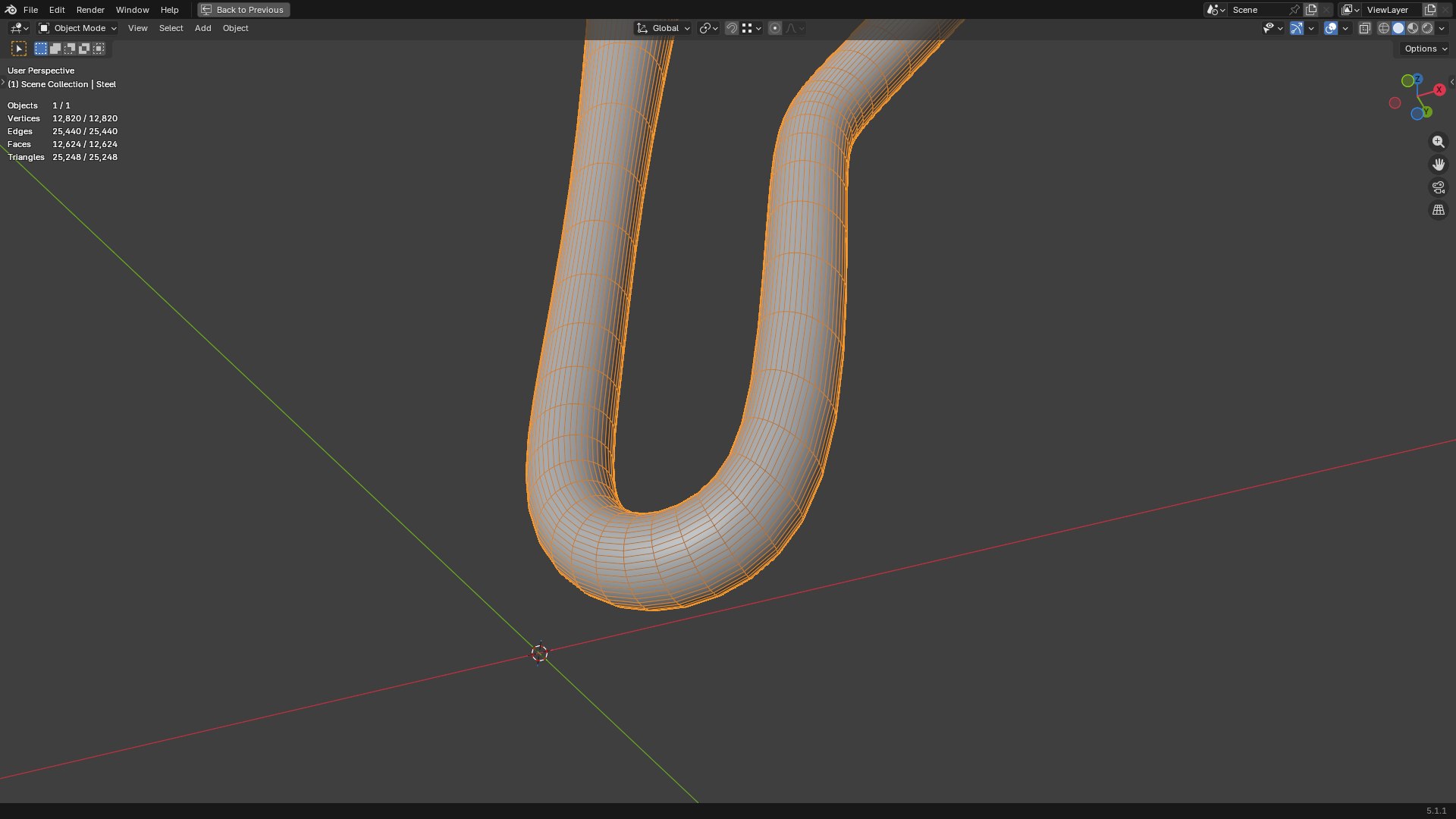Click the 3D cursor at origin

pyautogui.click(x=539, y=654)
